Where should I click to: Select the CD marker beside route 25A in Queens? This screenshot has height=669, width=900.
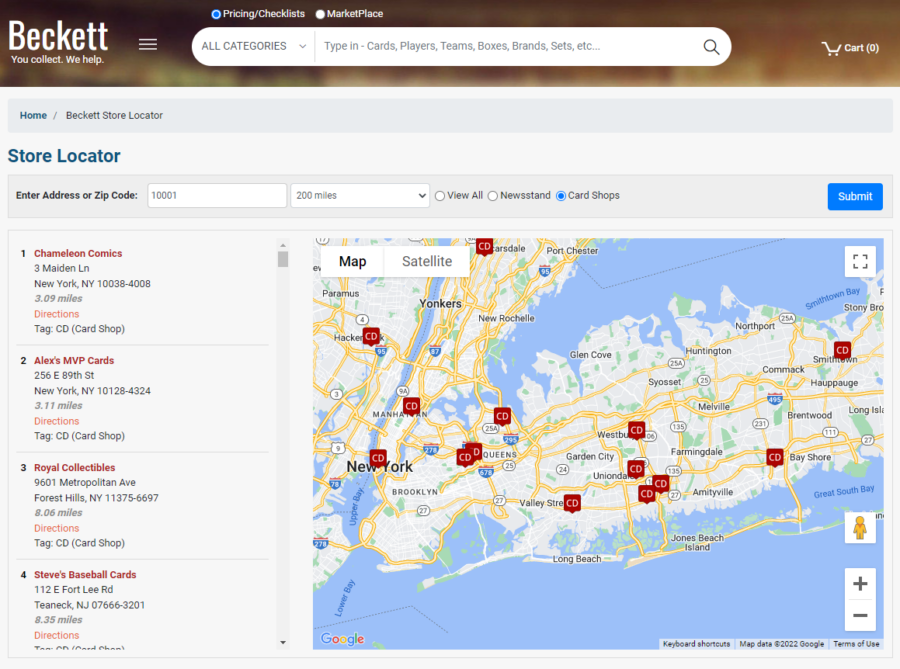click(x=502, y=416)
